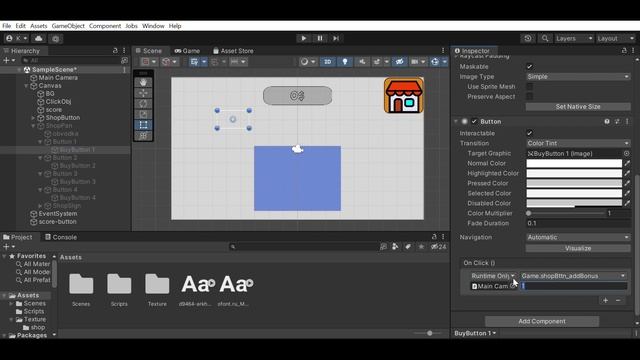
Task: Open the Gizmos dropdown in Scene toolbar
Action: pos(444,62)
